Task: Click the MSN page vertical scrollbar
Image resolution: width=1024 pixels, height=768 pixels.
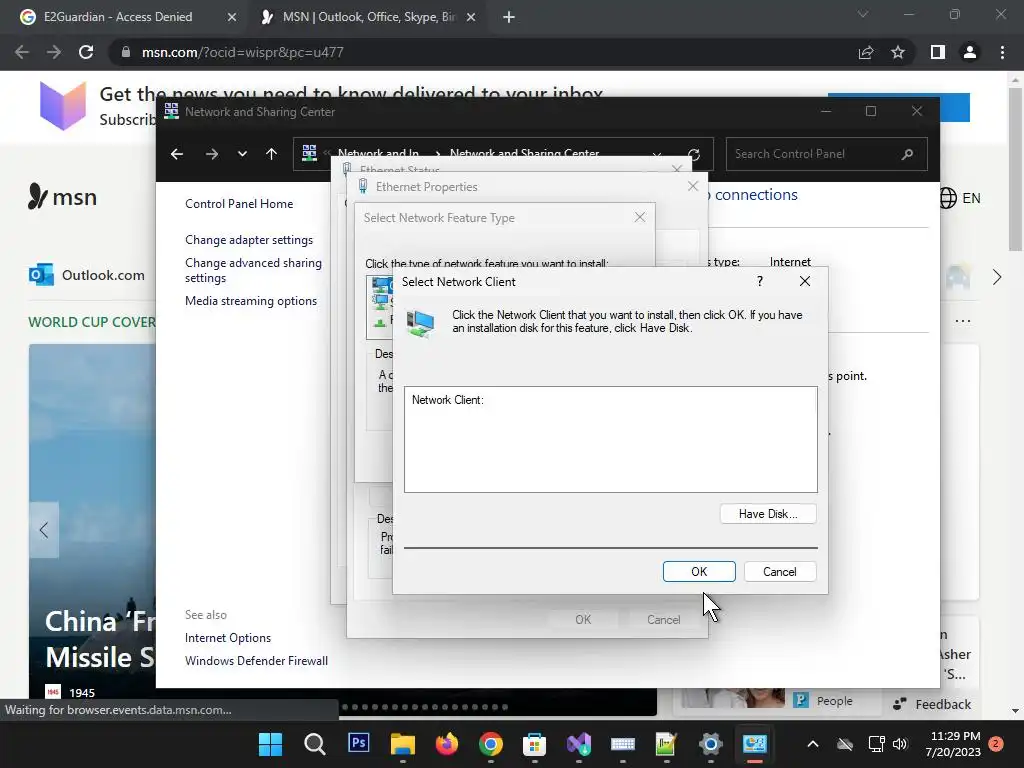Action: pyautogui.click(x=1015, y=170)
